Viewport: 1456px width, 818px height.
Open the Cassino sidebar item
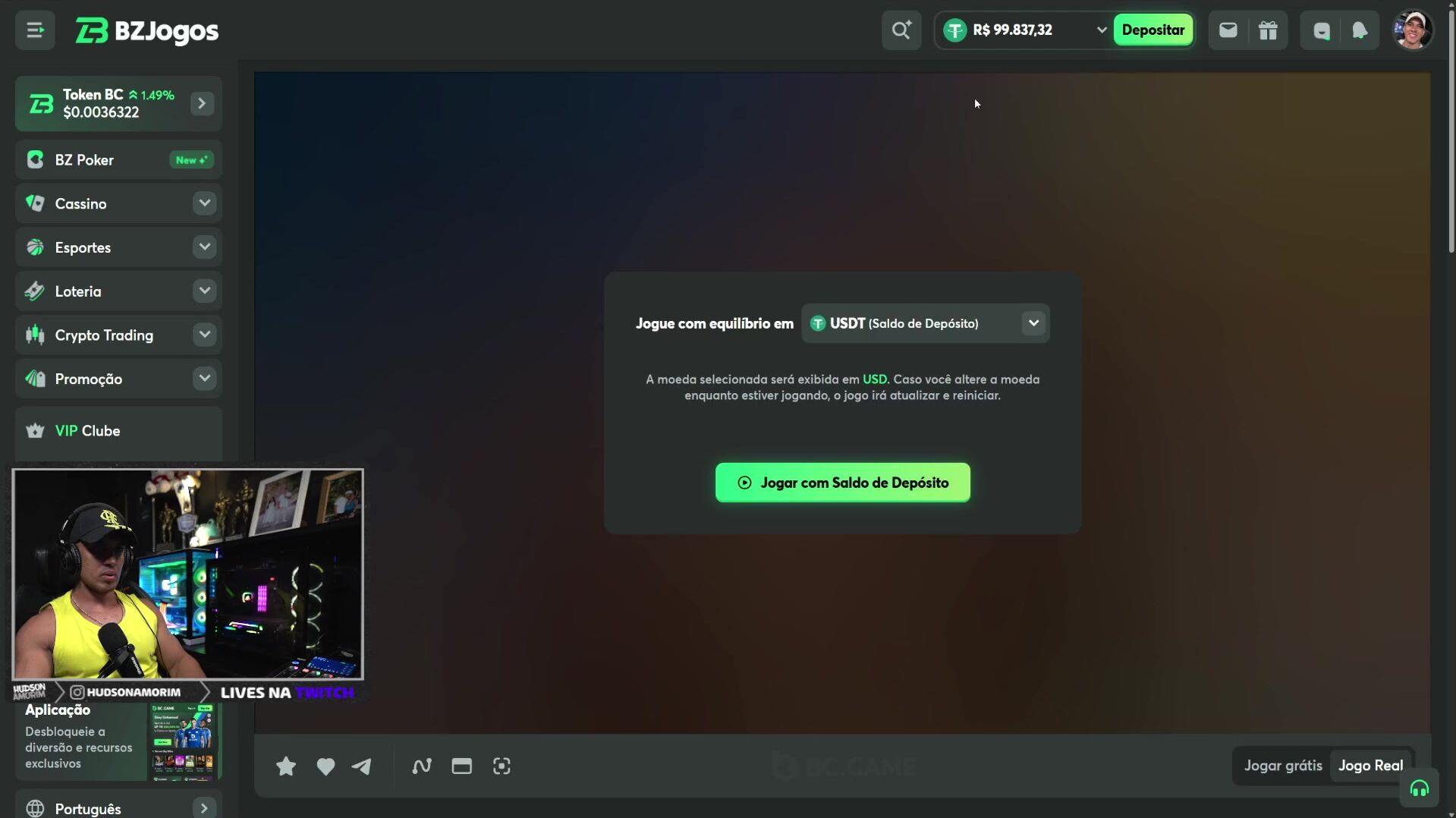[118, 203]
